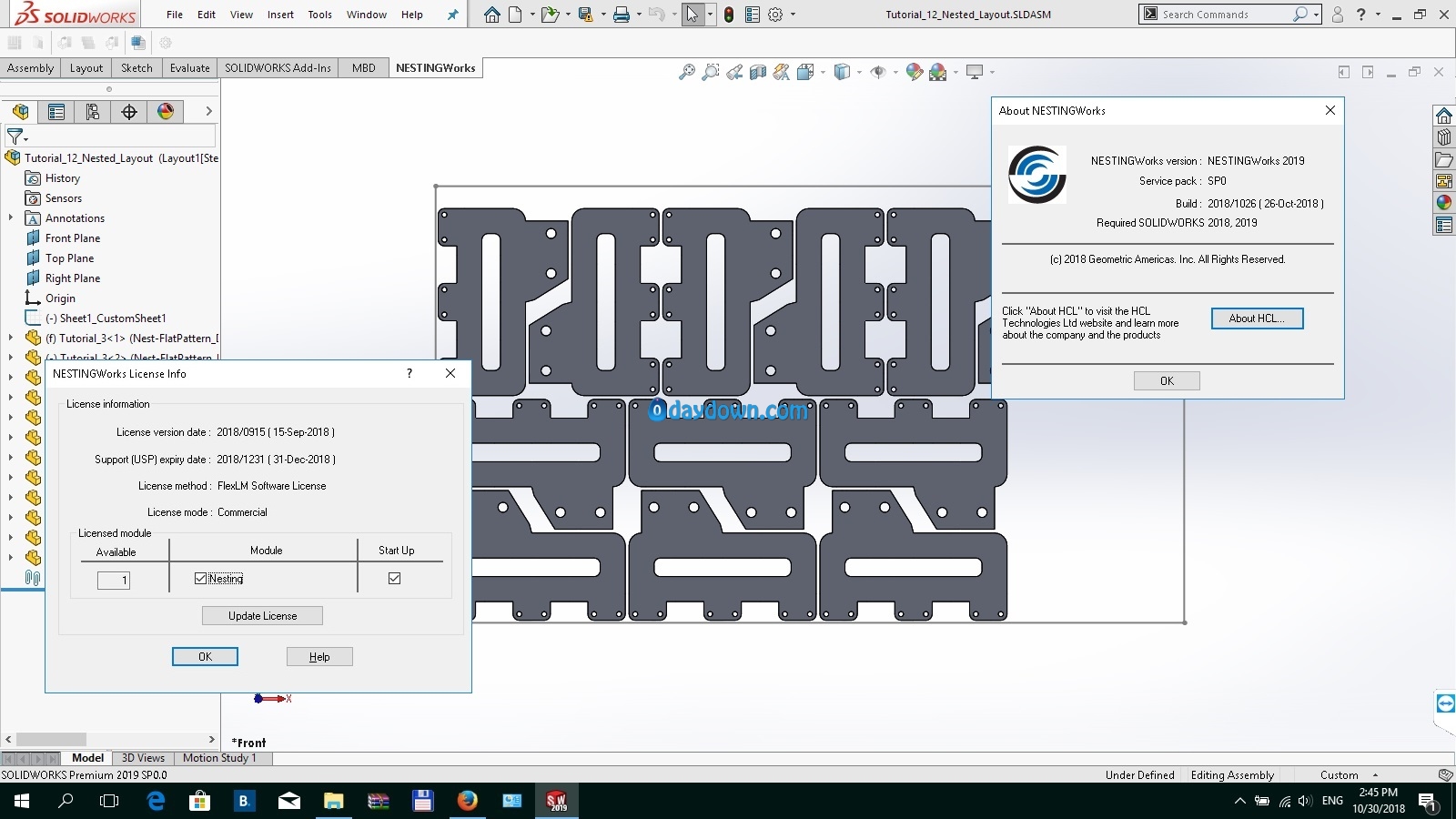Zoom to Fit in the view toolbar
Screen dimensions: 1456x819
click(x=687, y=72)
